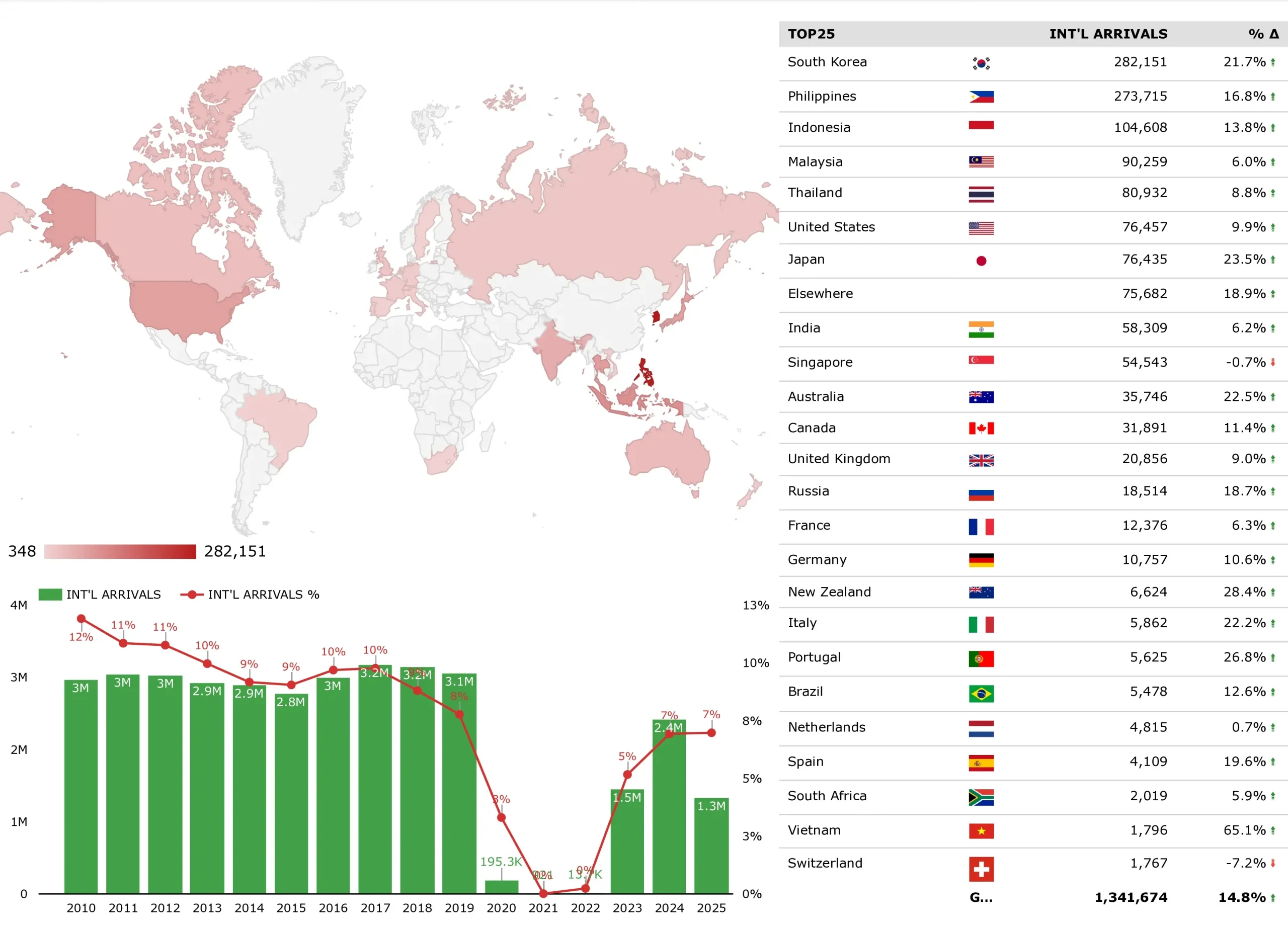Click the map legend maximum value 282,151
The height and width of the screenshot is (929, 1288).
click(x=234, y=551)
